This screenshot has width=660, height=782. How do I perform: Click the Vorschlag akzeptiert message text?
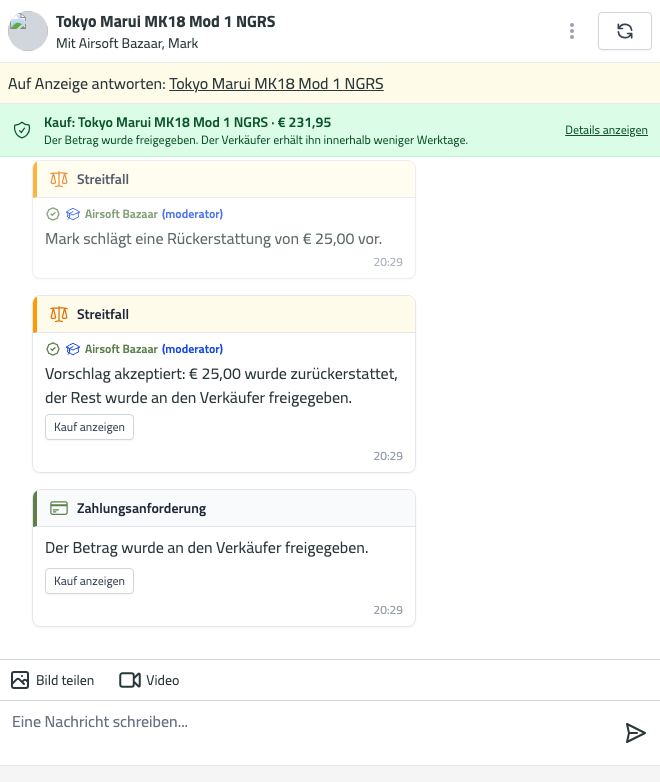221,386
